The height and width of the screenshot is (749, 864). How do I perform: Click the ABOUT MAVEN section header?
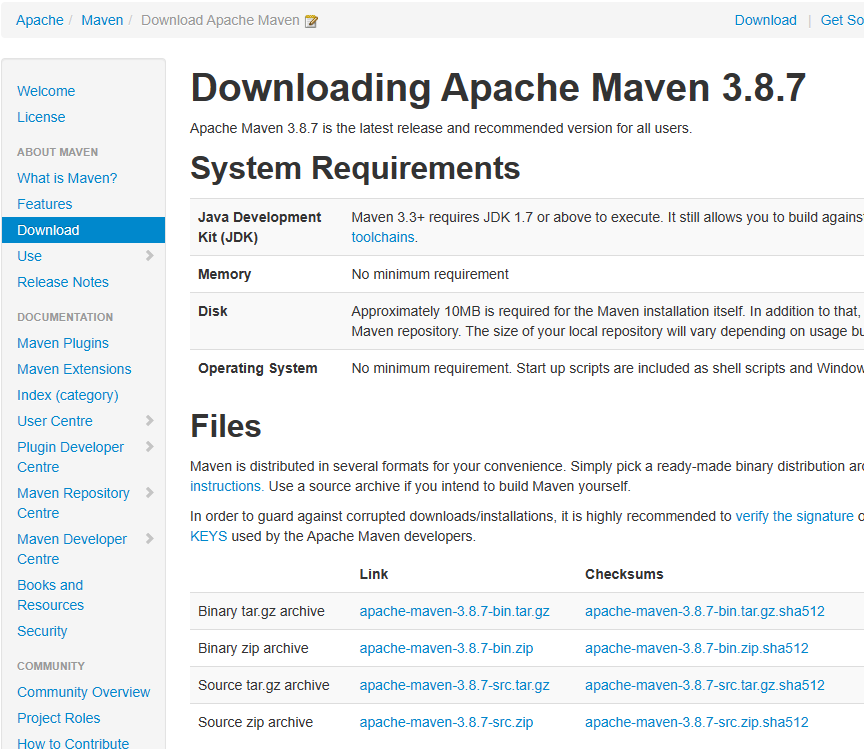pyautogui.click(x=57, y=152)
